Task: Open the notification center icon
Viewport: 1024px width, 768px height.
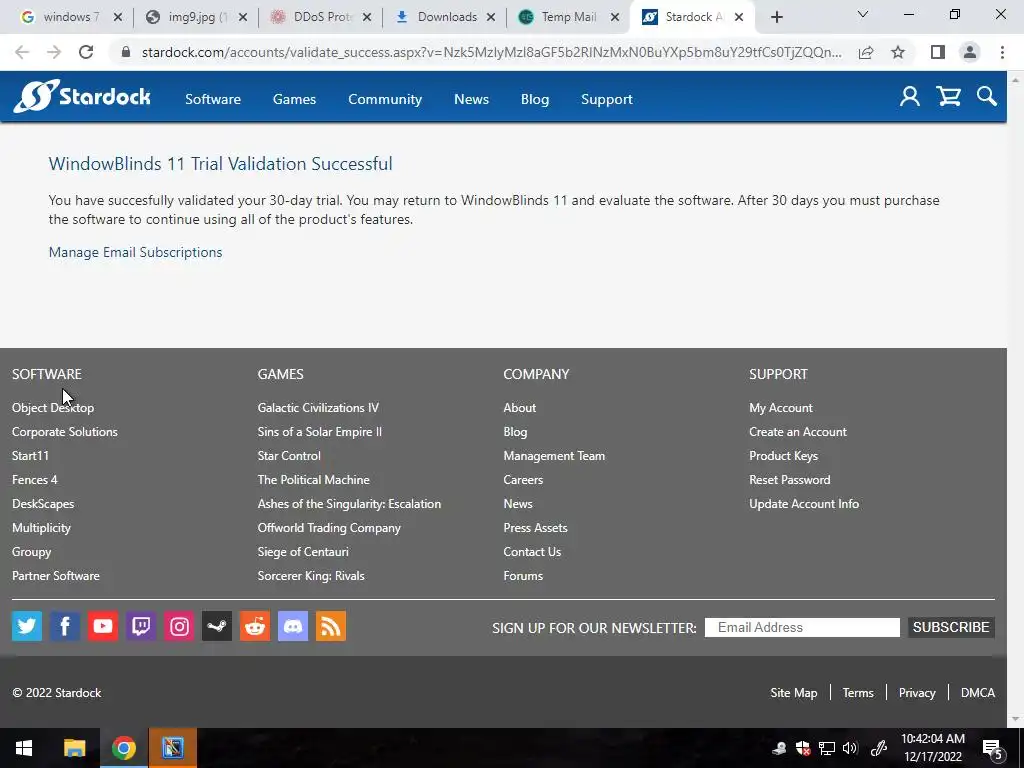Action: [x=993, y=749]
